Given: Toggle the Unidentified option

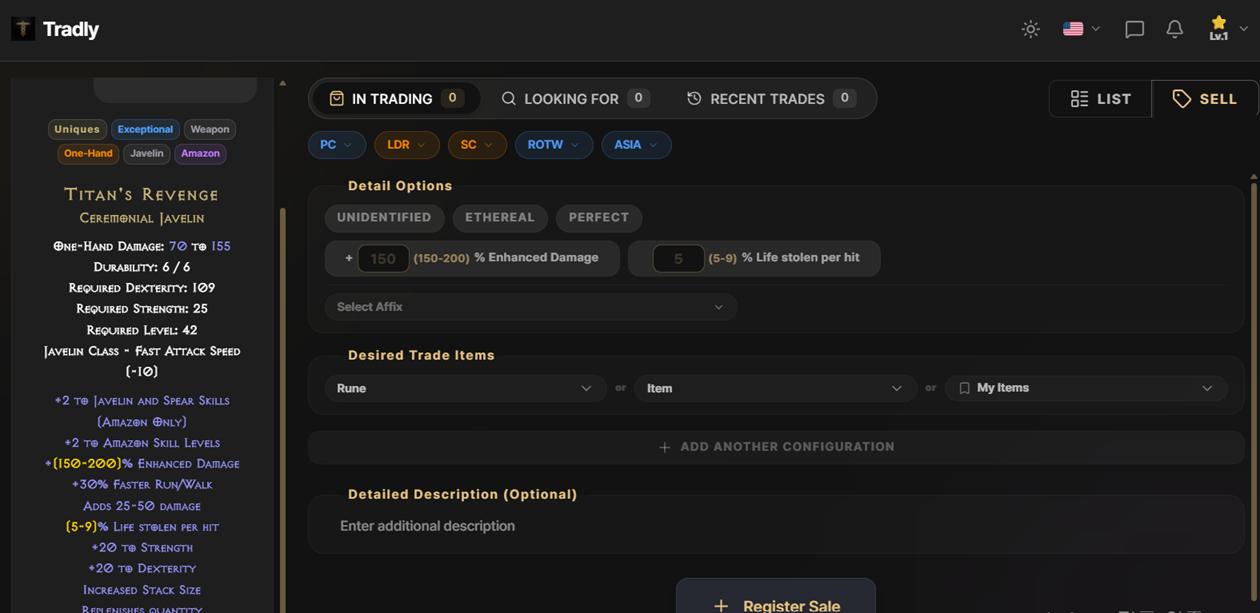Looking at the screenshot, I should pos(384,217).
